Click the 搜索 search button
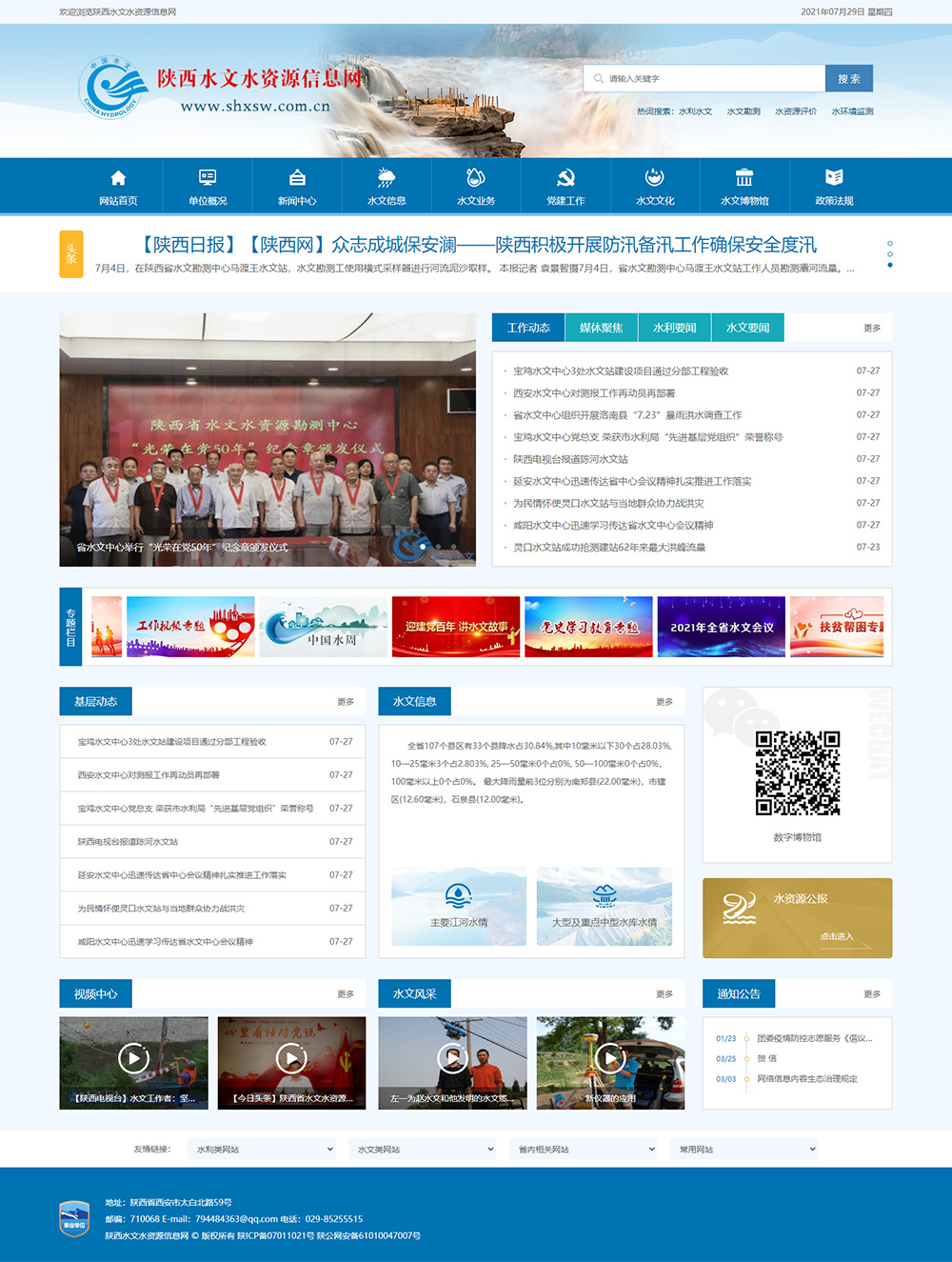This screenshot has width=952, height=1262. pos(848,79)
